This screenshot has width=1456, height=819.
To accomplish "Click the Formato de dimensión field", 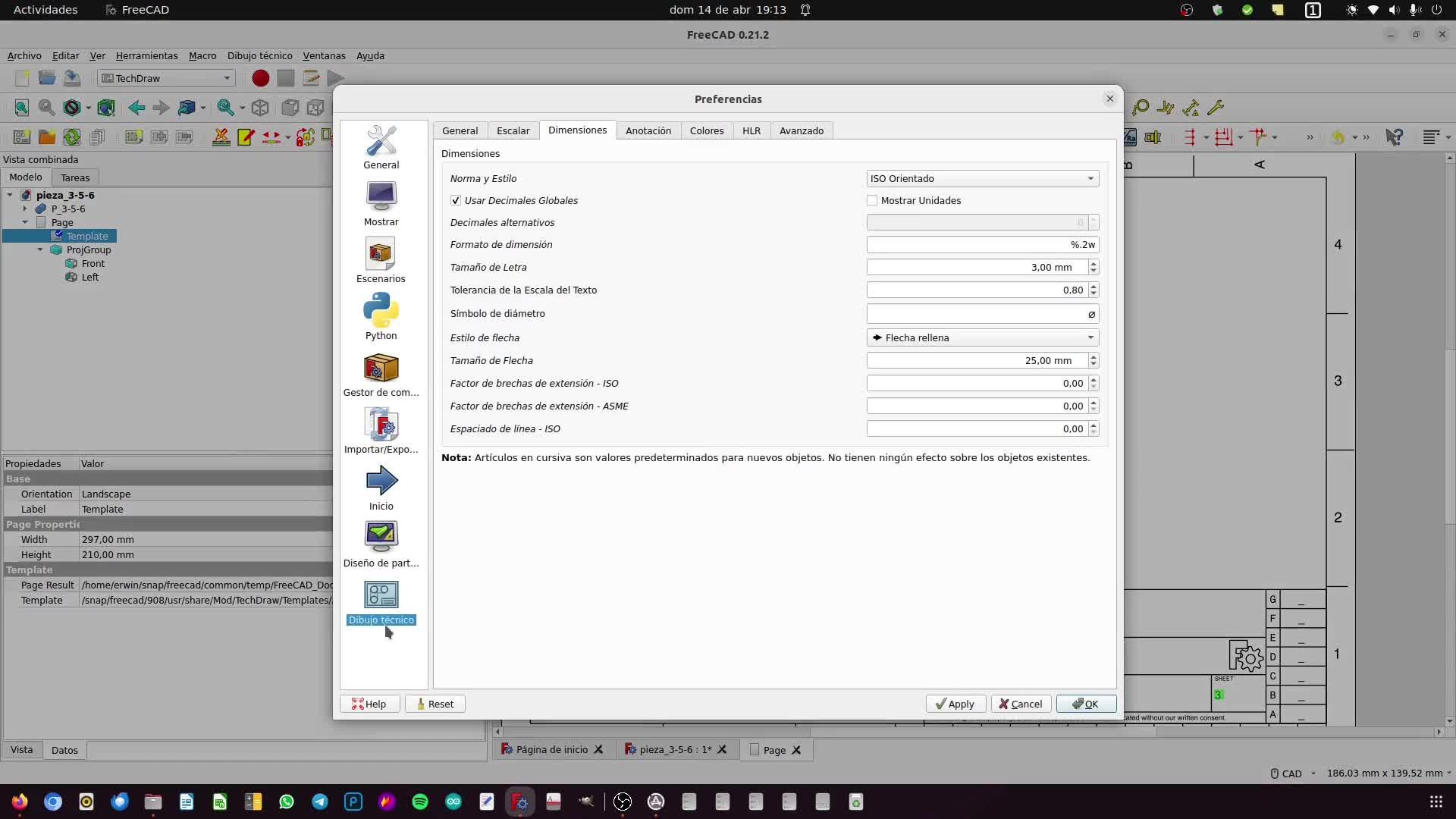I will [x=982, y=245].
